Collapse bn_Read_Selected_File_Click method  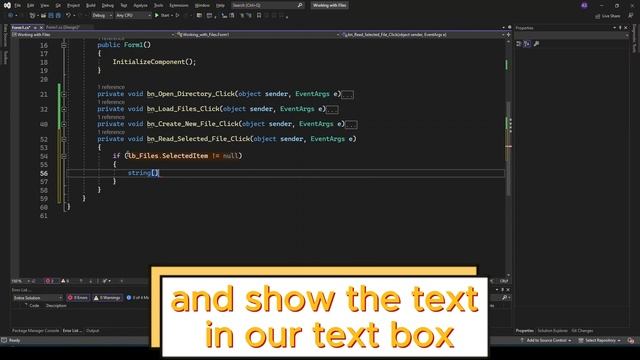tap(64, 139)
